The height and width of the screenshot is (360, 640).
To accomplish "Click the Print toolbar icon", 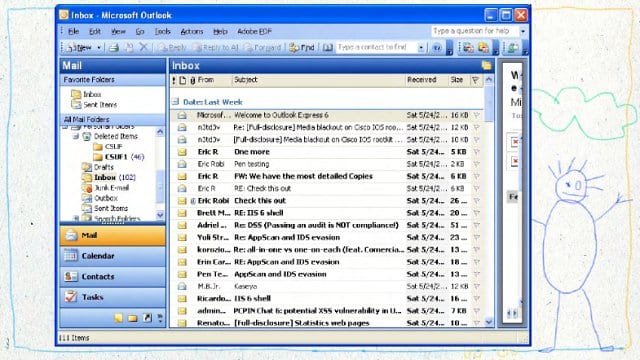I will pos(114,48).
